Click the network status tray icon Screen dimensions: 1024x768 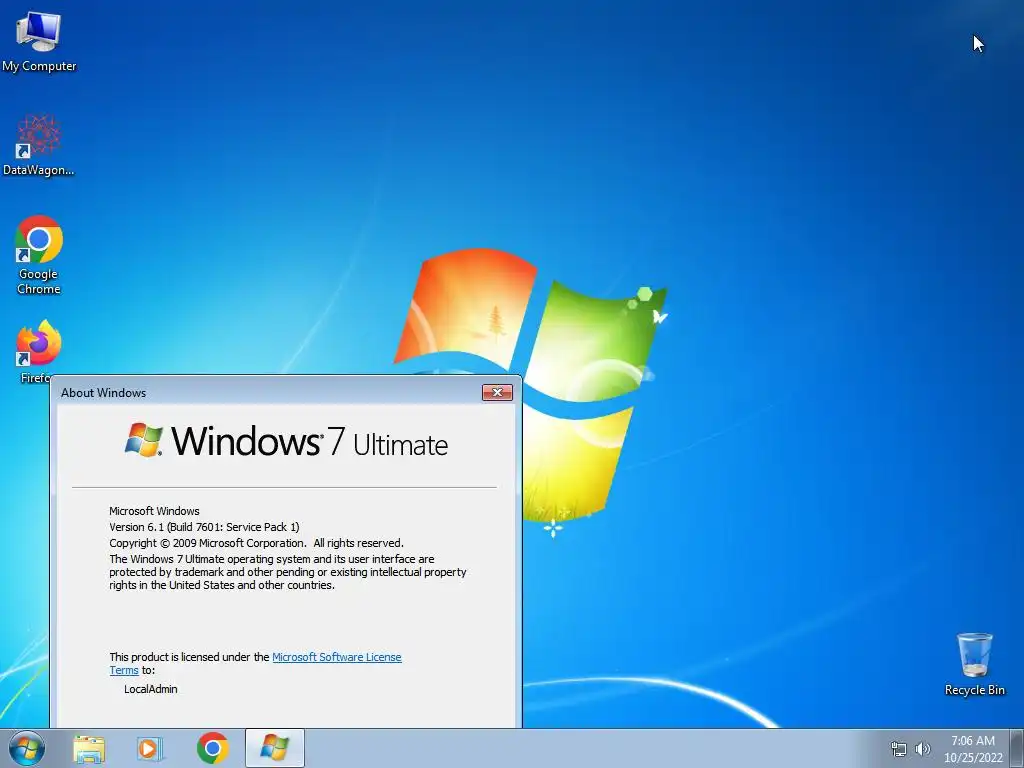pyautogui.click(x=899, y=750)
